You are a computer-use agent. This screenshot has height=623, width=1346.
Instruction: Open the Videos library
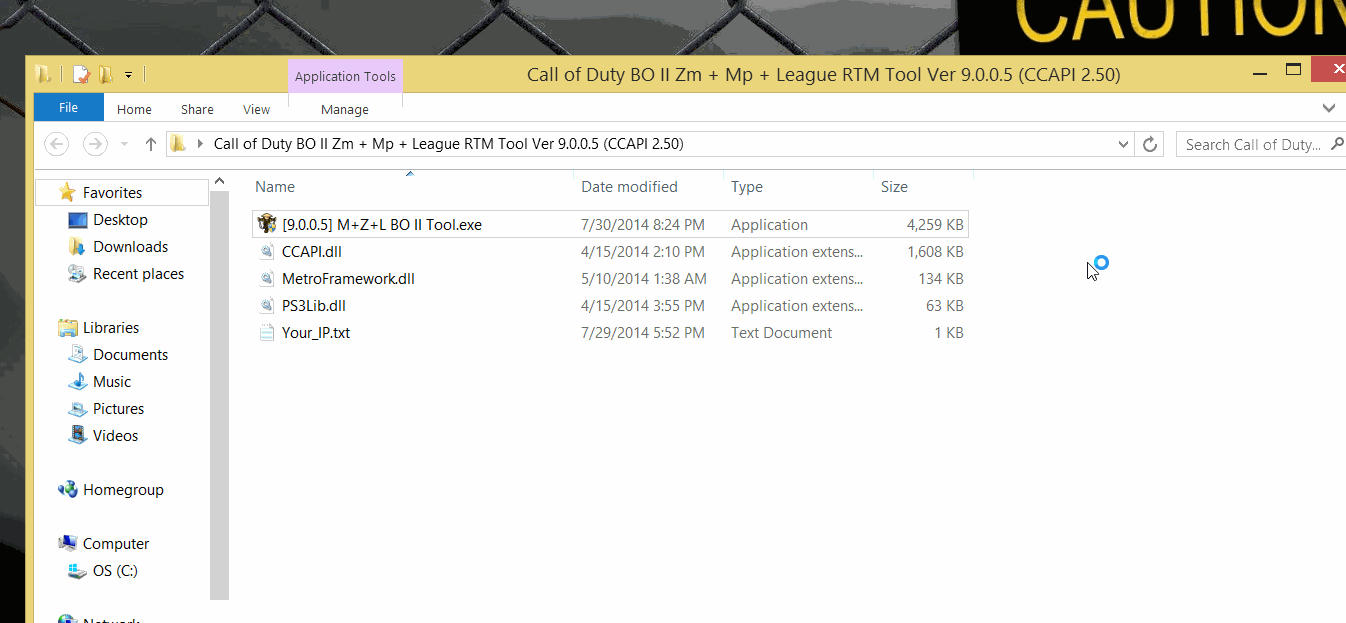point(115,436)
